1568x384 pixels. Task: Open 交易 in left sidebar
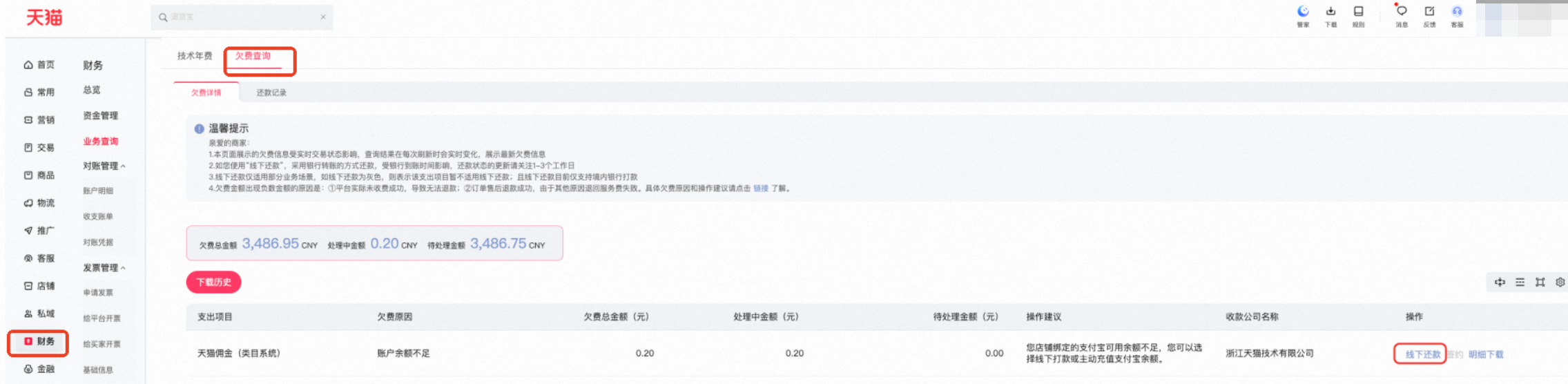[39, 148]
